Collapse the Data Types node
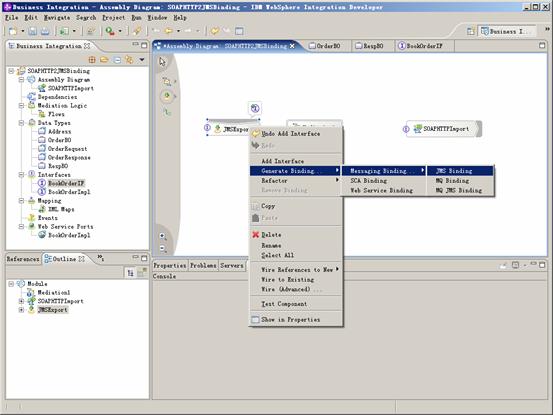 (22, 123)
